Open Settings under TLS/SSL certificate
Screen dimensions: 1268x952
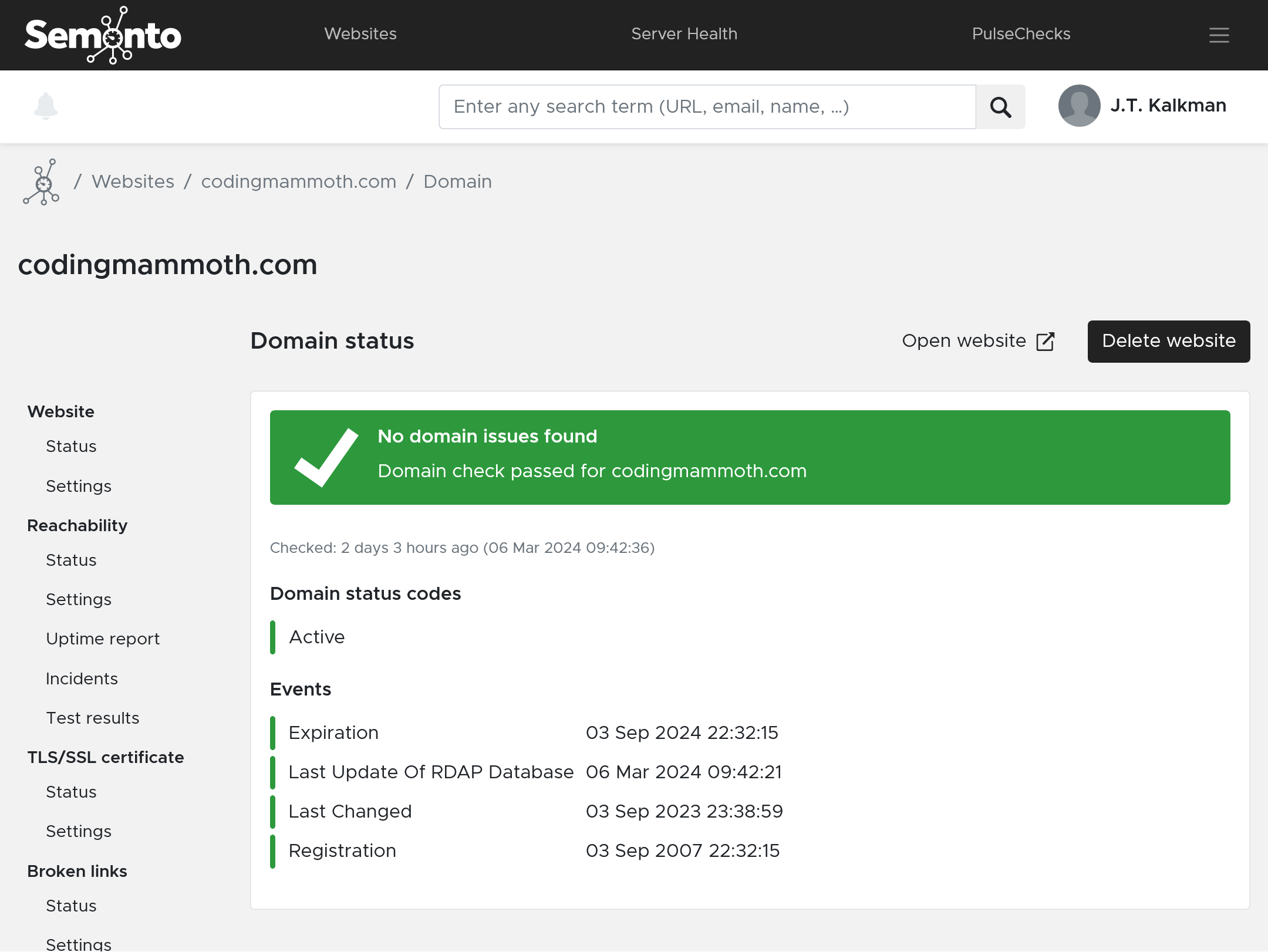click(79, 832)
